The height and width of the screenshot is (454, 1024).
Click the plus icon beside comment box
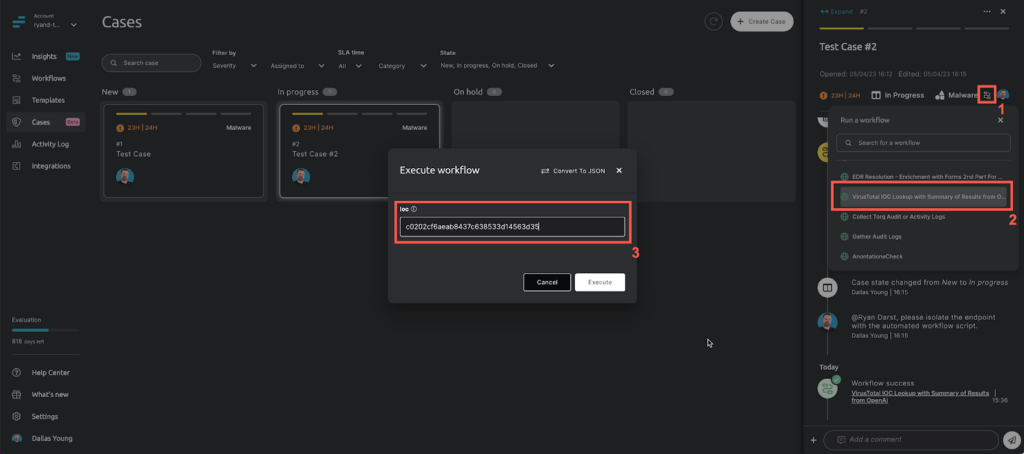(813, 440)
